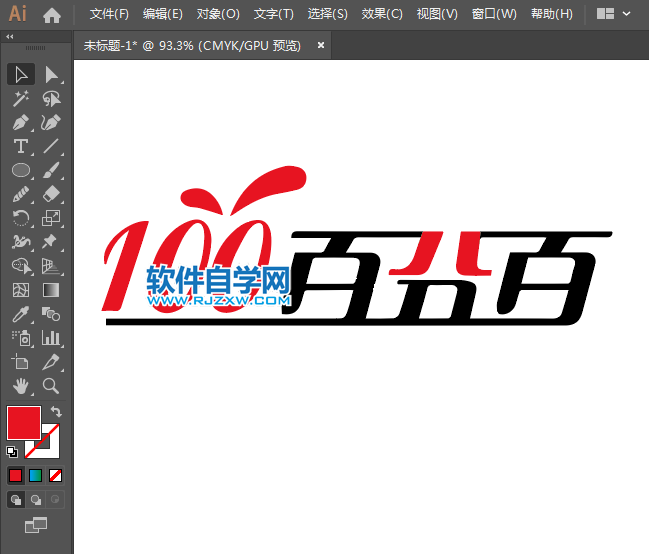Screen dimensions: 649x554
Task: Open the 窗口(W) menu
Action: [x=494, y=14]
